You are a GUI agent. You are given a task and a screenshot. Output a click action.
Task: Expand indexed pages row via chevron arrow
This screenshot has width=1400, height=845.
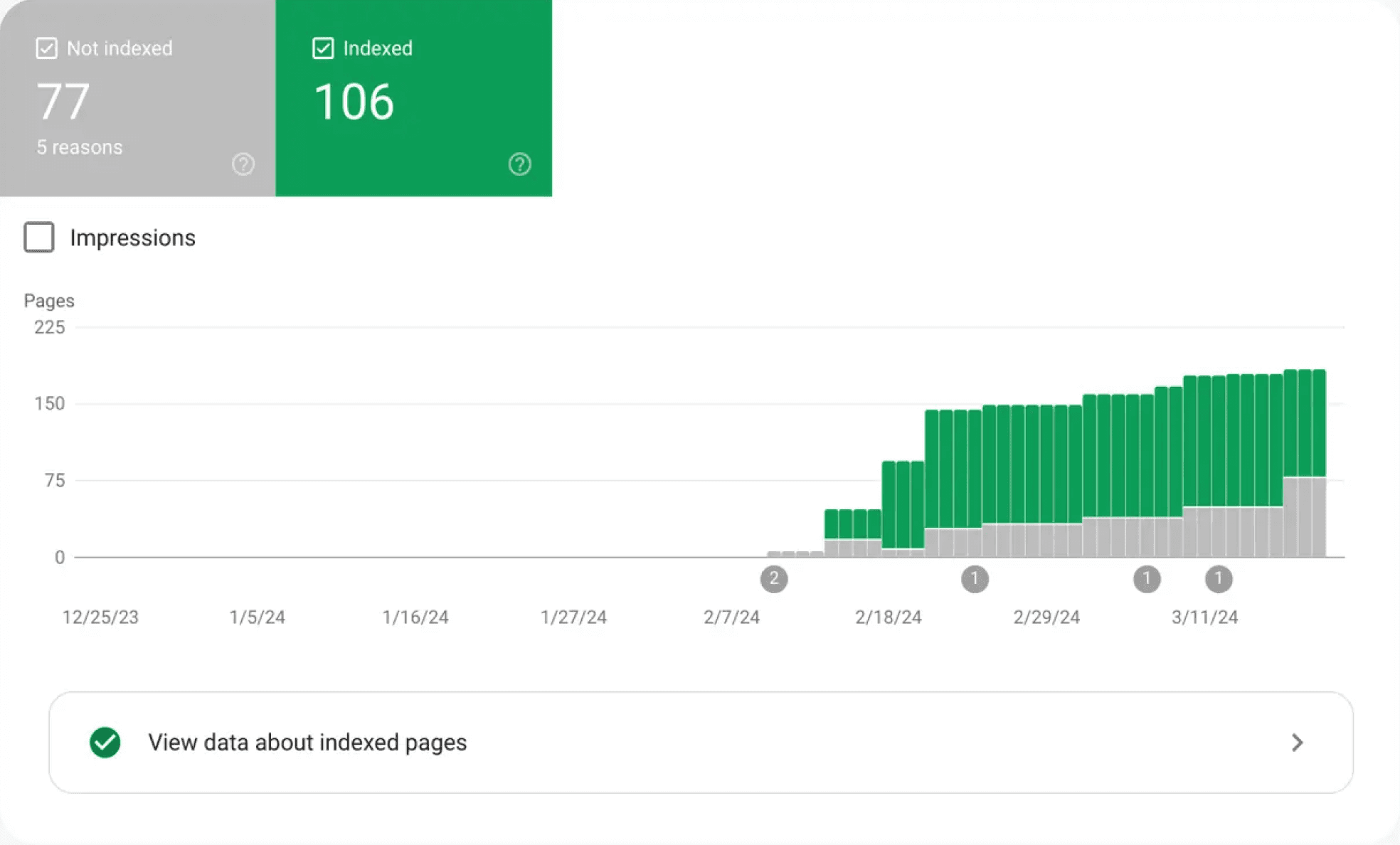[x=1297, y=743]
